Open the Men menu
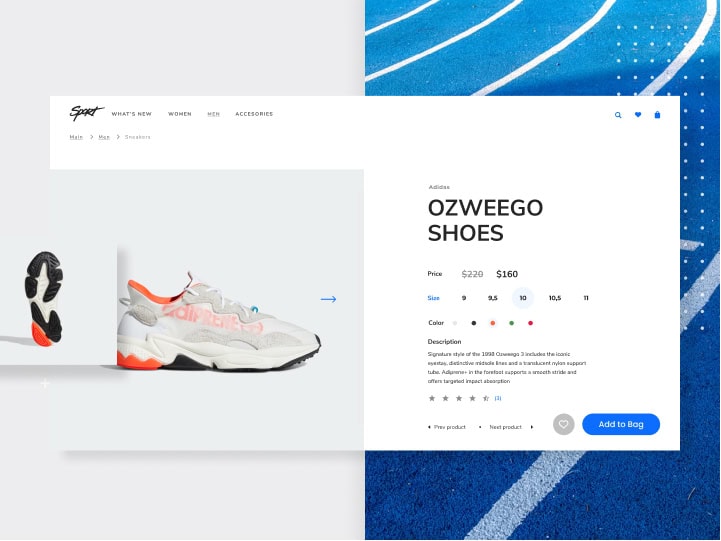The height and width of the screenshot is (541, 721). 213,114
